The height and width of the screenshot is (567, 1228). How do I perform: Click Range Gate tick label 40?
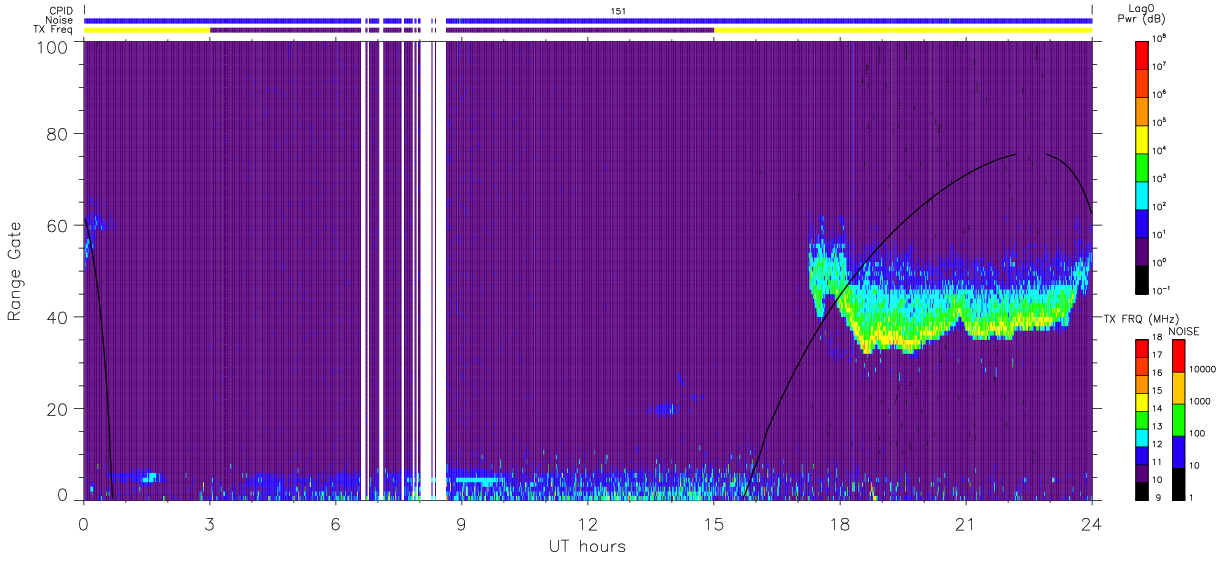[x=58, y=317]
